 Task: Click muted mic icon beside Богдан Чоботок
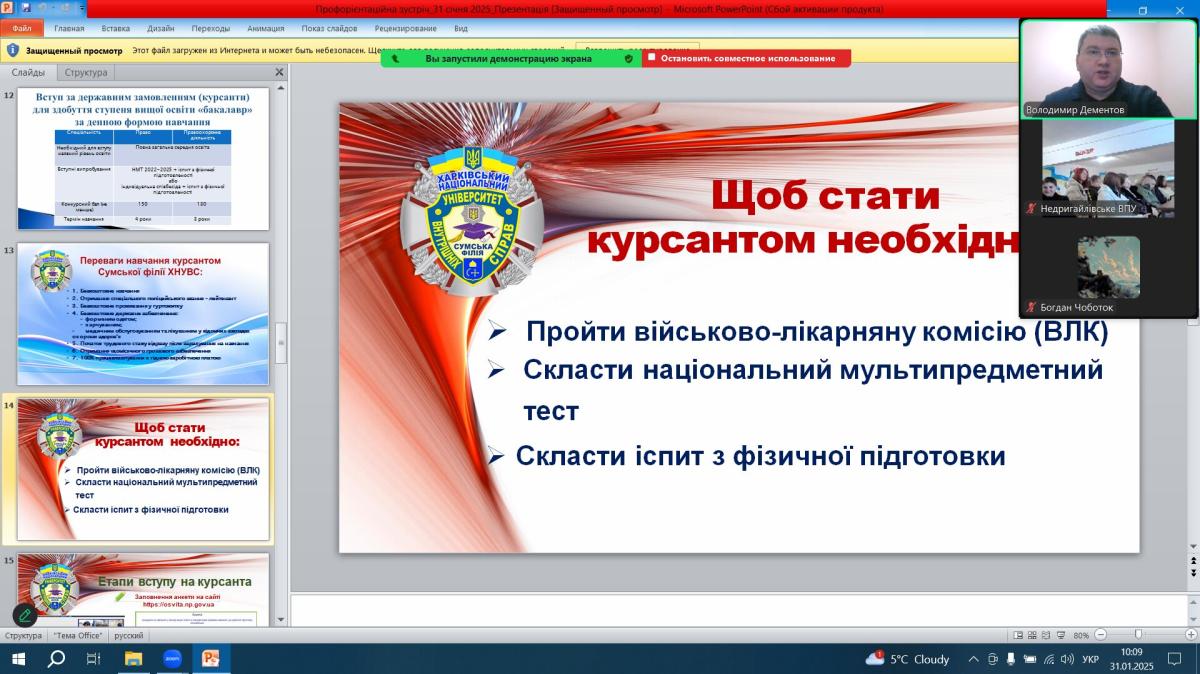click(x=1031, y=308)
